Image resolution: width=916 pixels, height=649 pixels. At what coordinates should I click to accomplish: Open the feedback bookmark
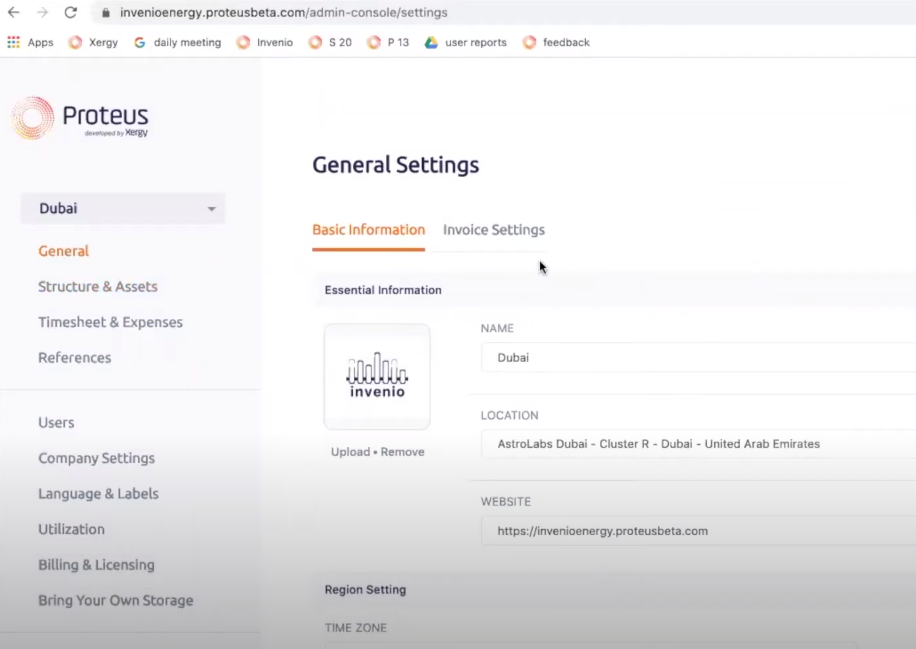(556, 42)
